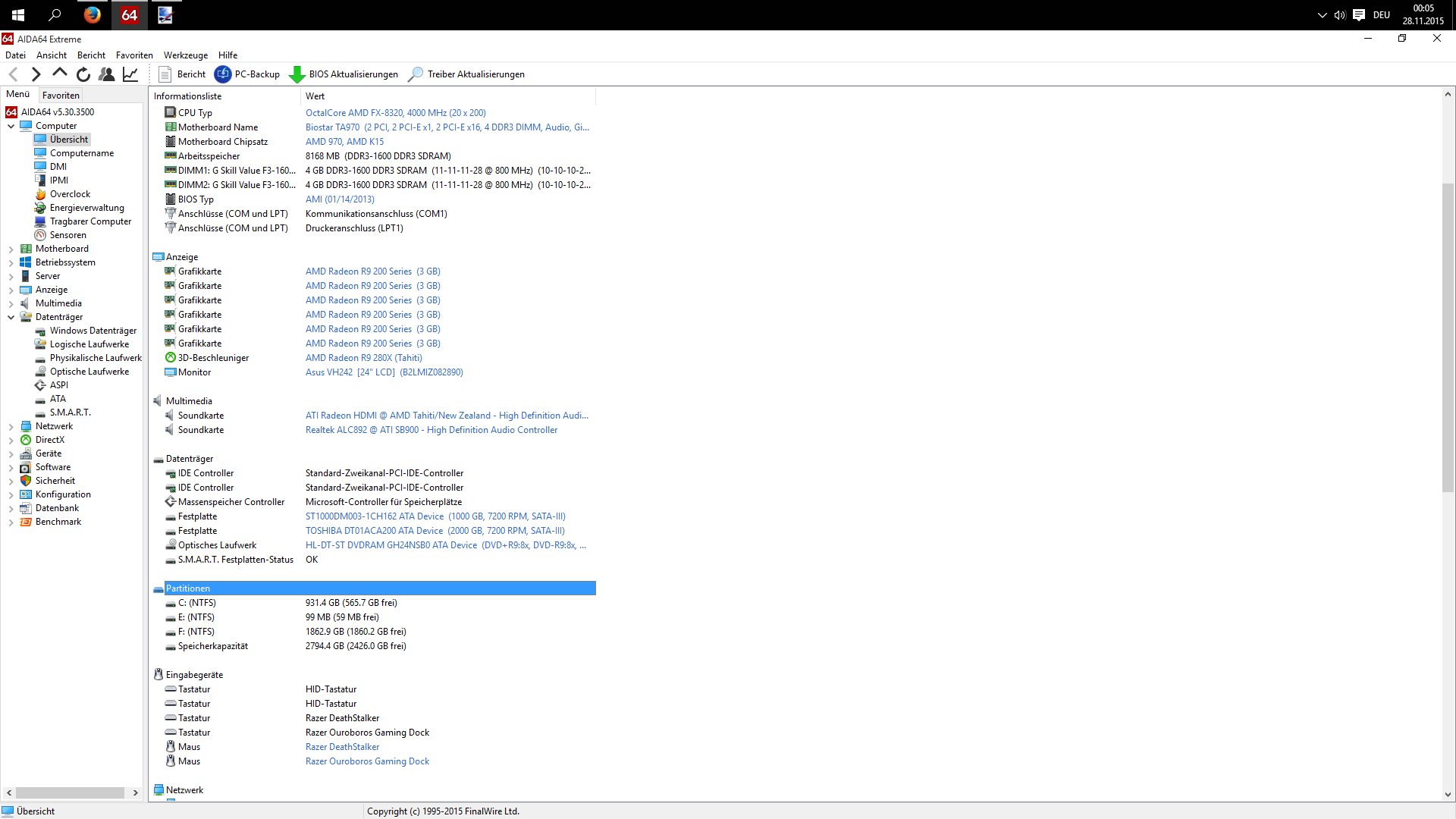
Task: Open the Asus VH242 monitor link
Action: [x=384, y=372]
